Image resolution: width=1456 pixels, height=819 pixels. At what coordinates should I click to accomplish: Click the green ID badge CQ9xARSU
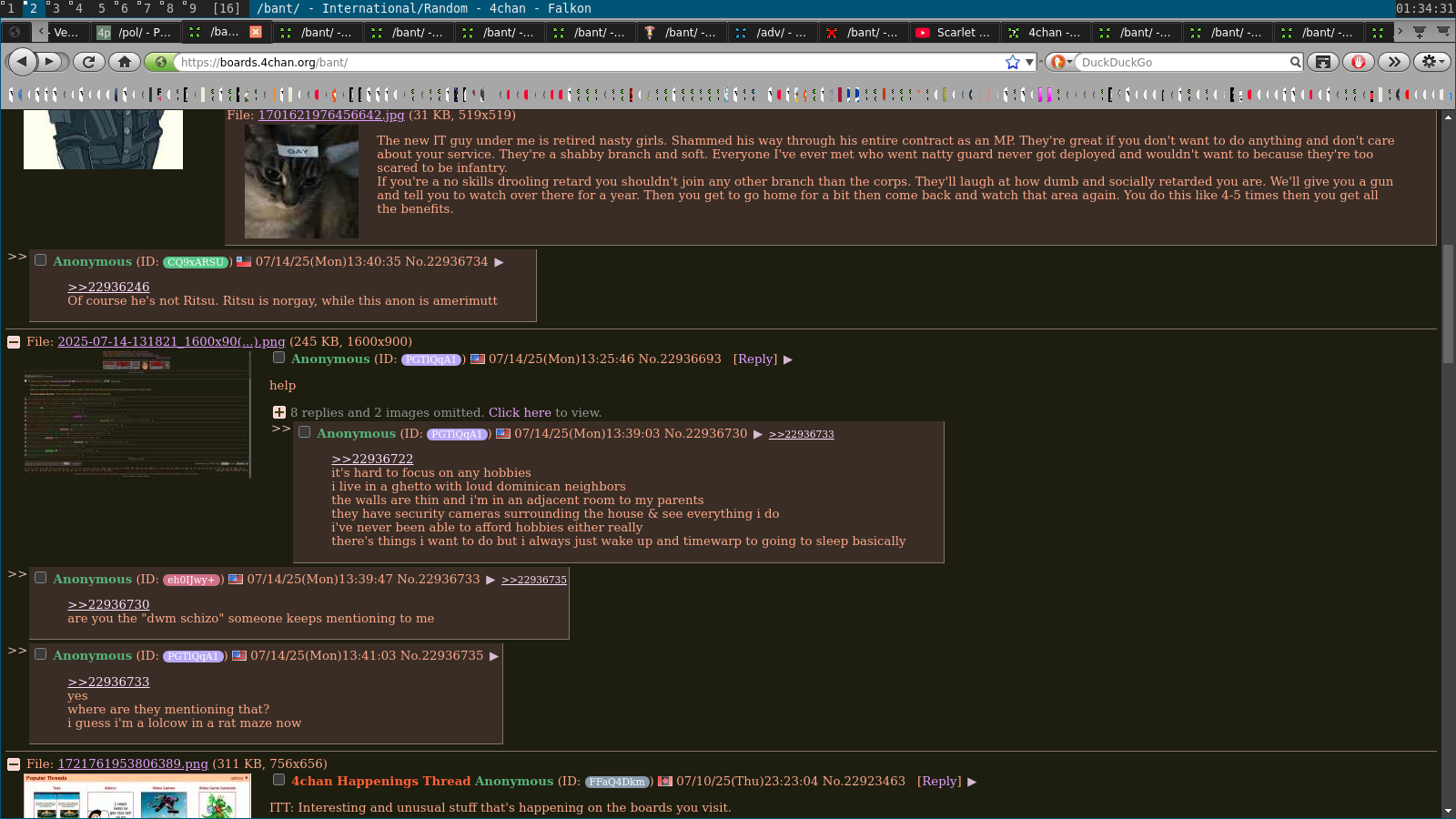click(x=196, y=262)
